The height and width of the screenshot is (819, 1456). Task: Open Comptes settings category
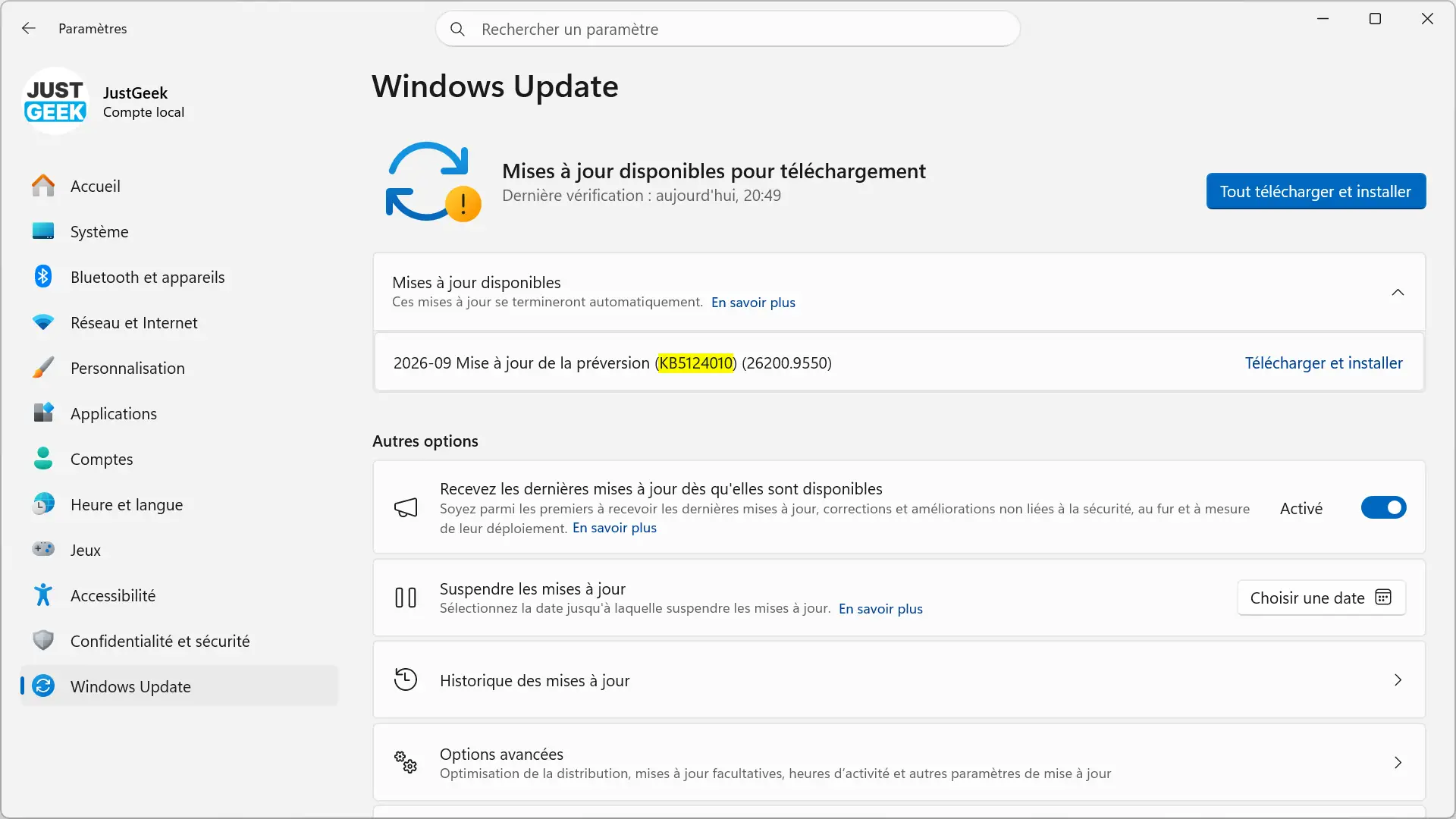(179, 459)
